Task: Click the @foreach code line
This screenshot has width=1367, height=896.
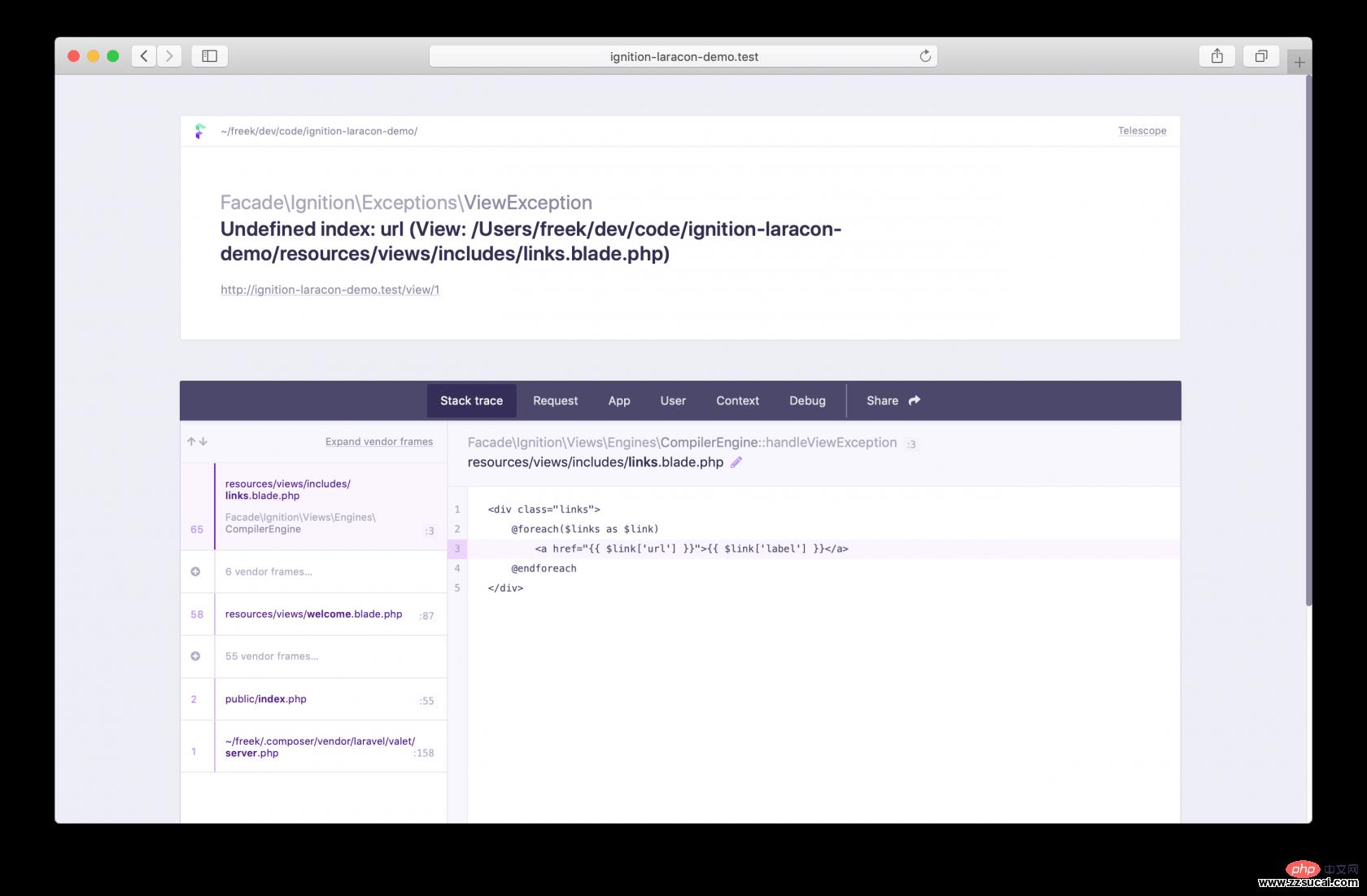Action: tap(585, 529)
